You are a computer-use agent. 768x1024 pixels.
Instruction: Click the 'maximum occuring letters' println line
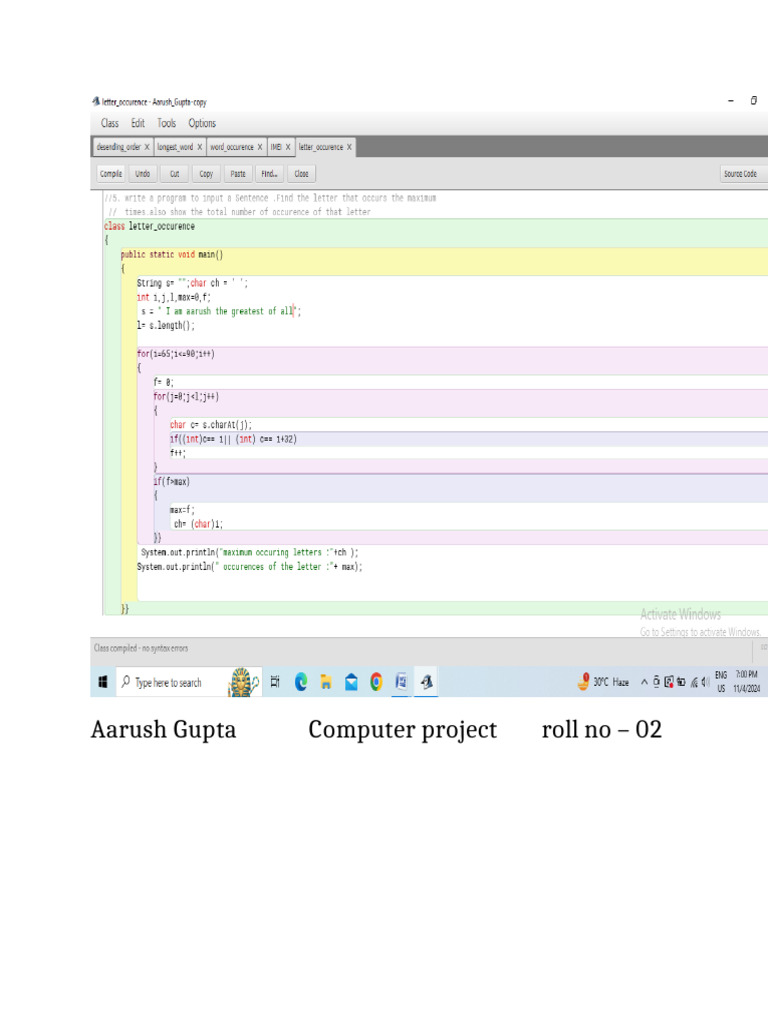point(249,552)
